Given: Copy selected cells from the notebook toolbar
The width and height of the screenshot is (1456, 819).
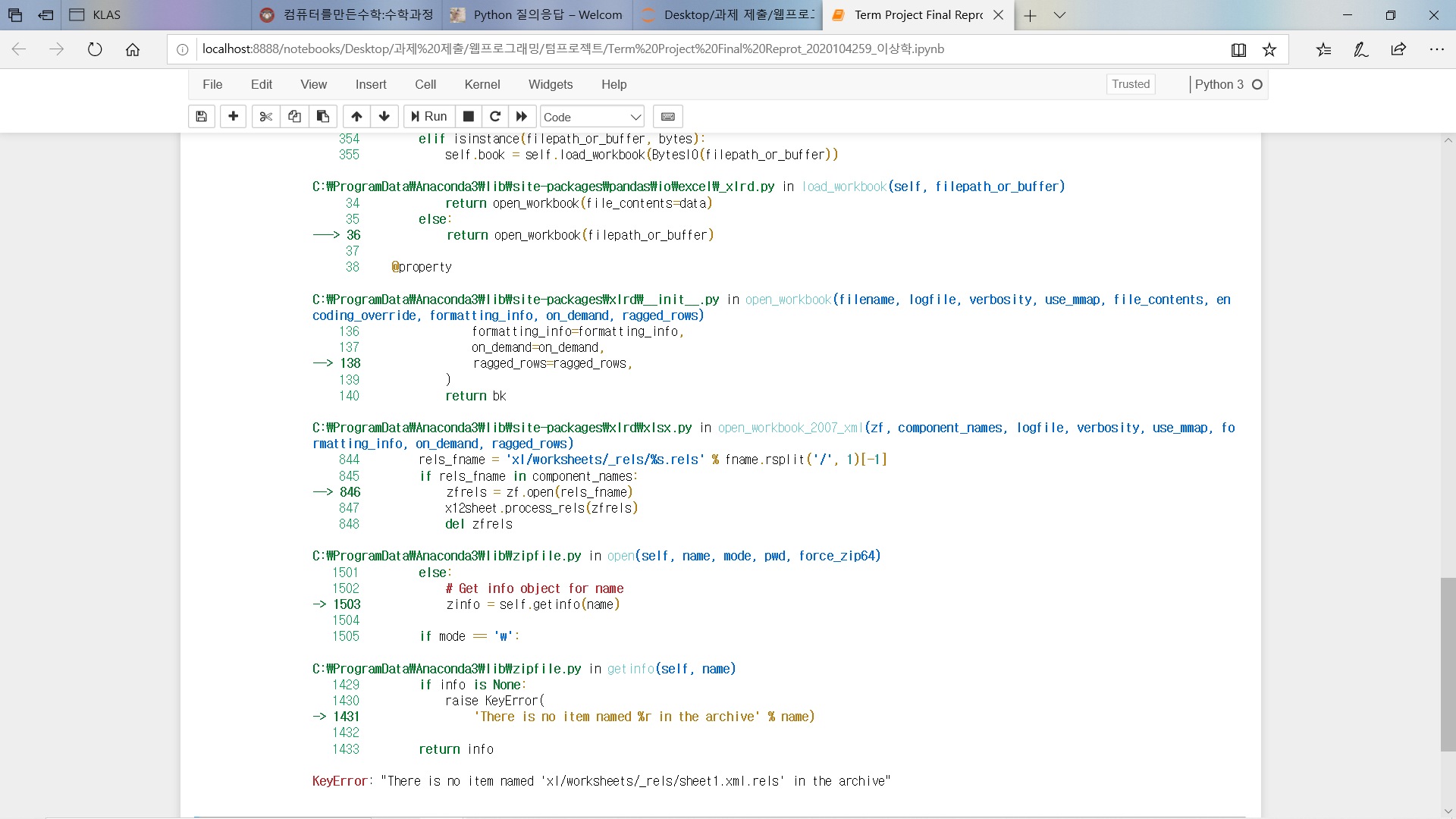Looking at the screenshot, I should (x=294, y=116).
